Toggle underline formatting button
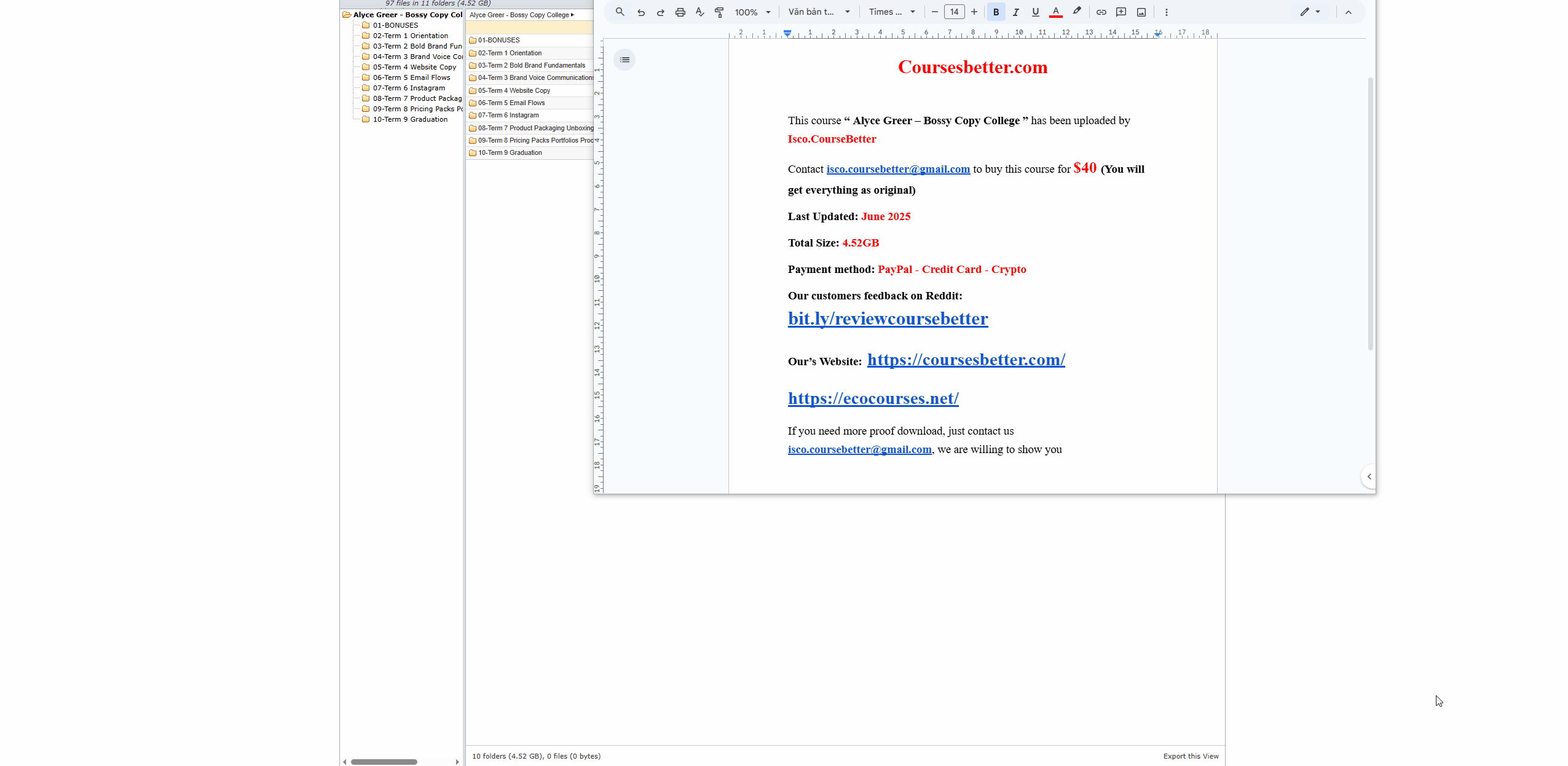 (x=1036, y=12)
